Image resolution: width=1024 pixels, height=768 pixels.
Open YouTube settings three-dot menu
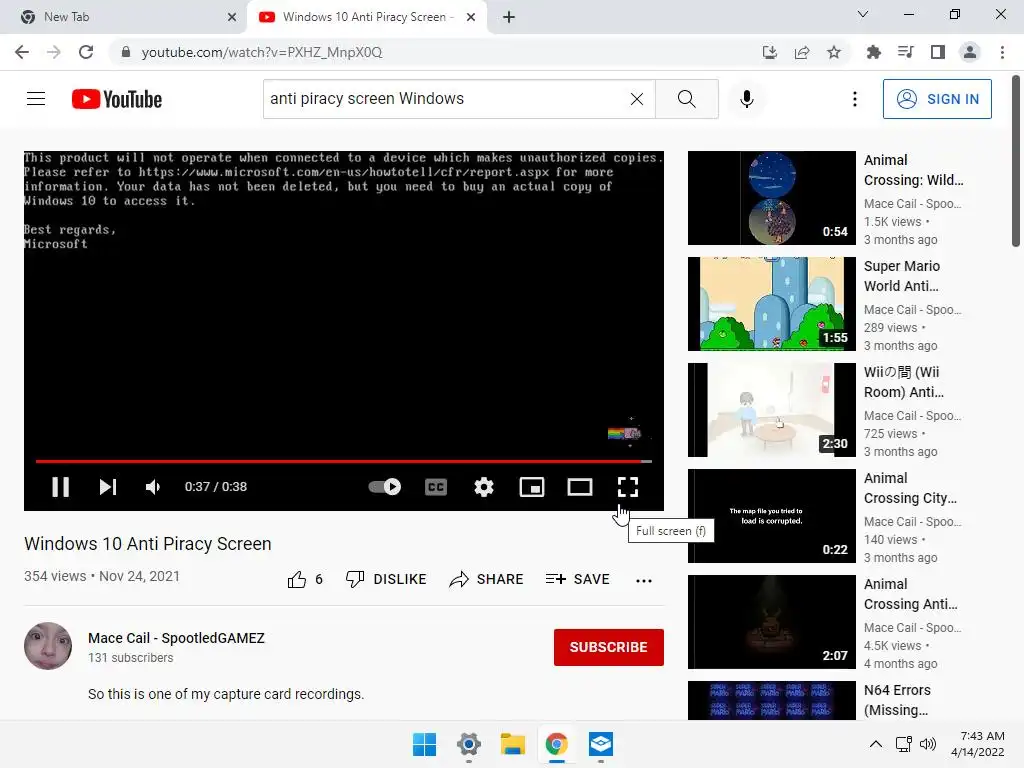pos(854,99)
